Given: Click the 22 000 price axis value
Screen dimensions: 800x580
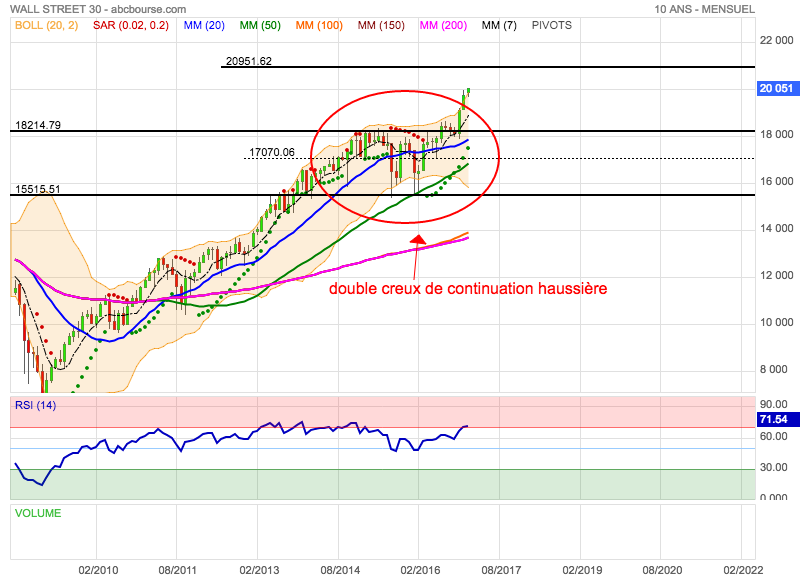Looking at the screenshot, I should (x=777, y=40).
